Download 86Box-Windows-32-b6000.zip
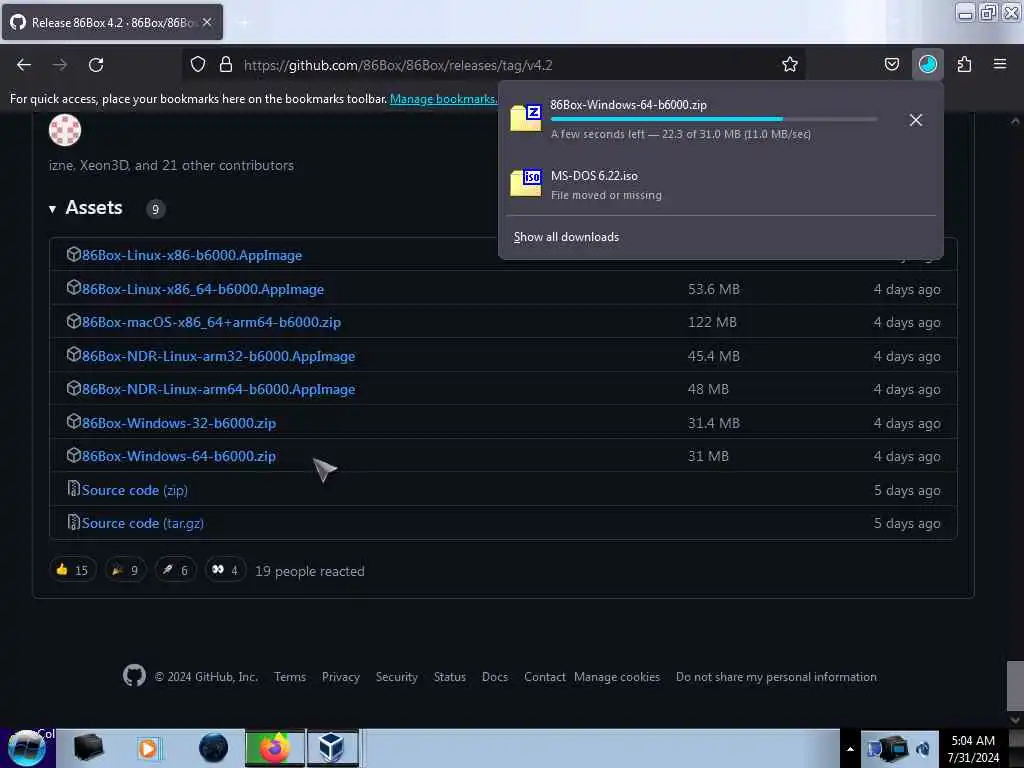 (178, 423)
